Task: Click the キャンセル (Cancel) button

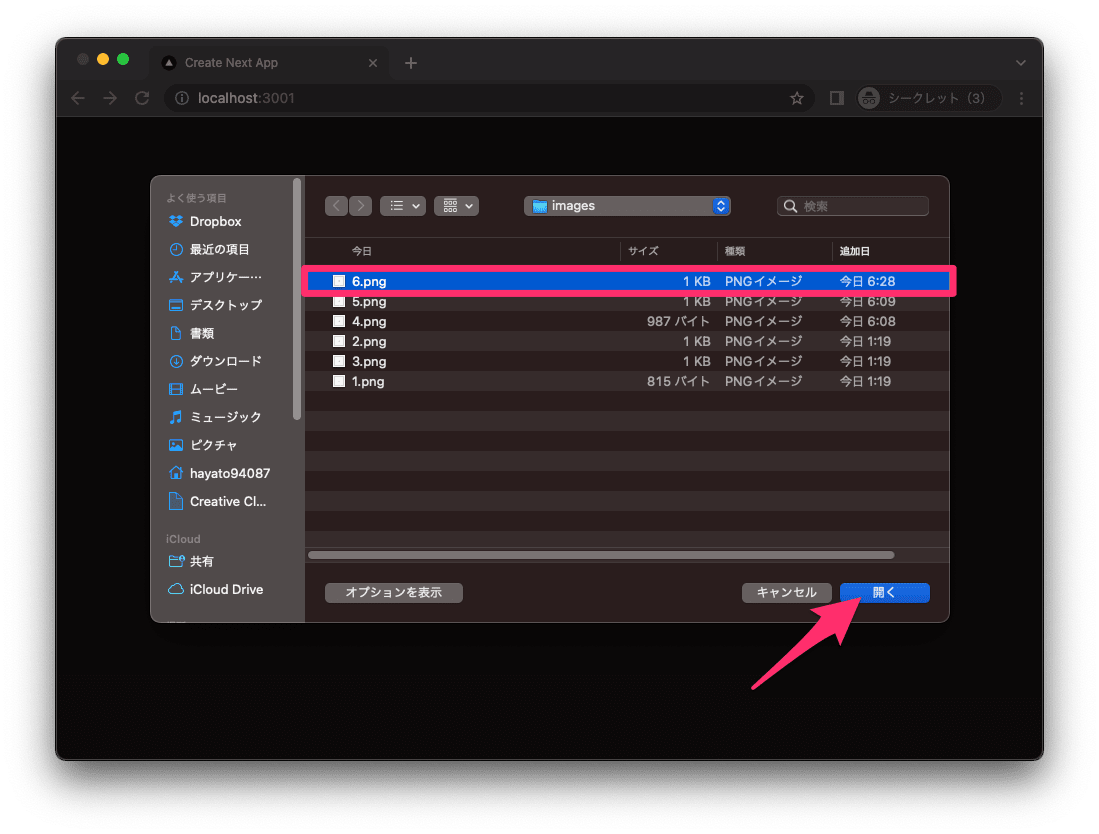Action: pyautogui.click(x=787, y=592)
